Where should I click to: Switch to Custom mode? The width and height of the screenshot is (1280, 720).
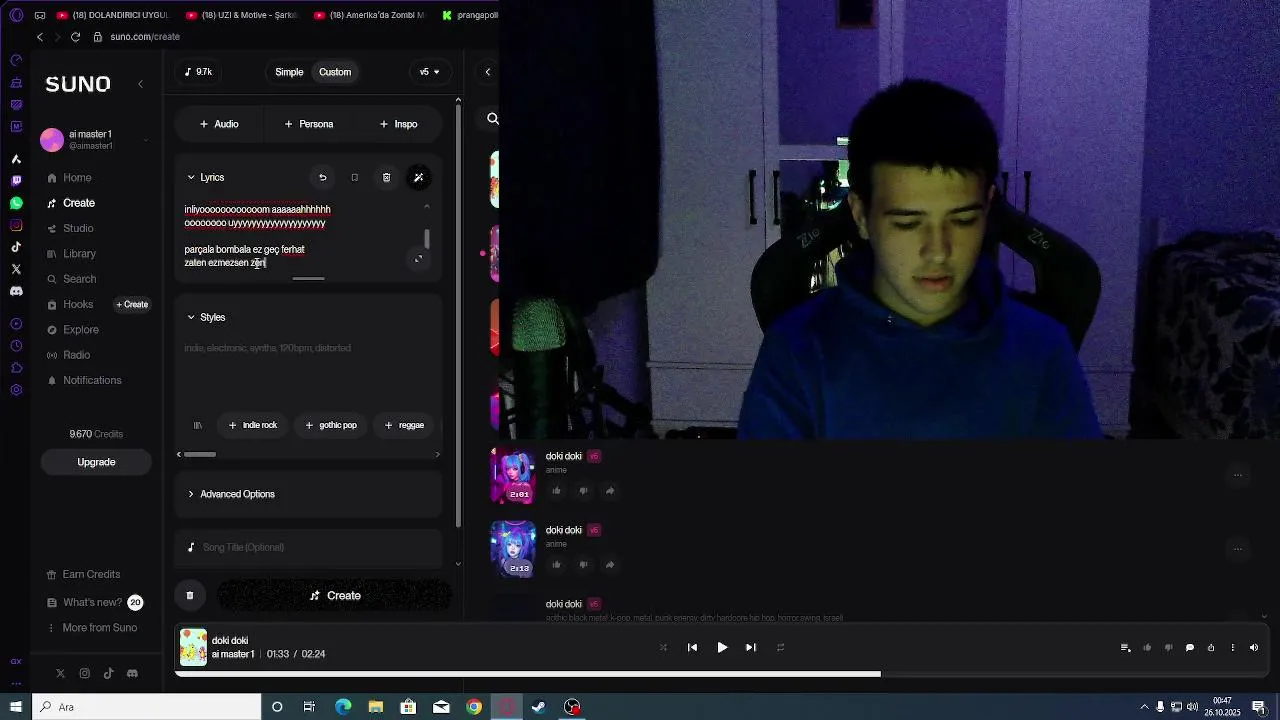[335, 72]
